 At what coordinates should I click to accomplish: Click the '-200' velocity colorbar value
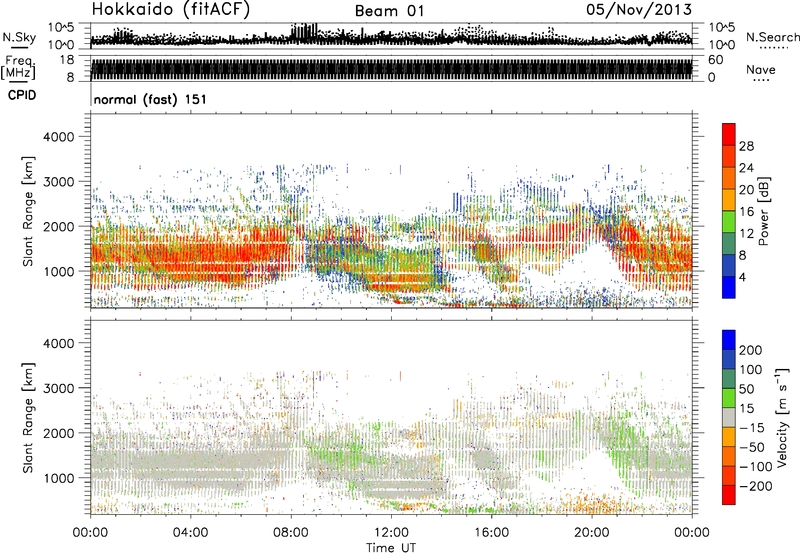coord(756,486)
